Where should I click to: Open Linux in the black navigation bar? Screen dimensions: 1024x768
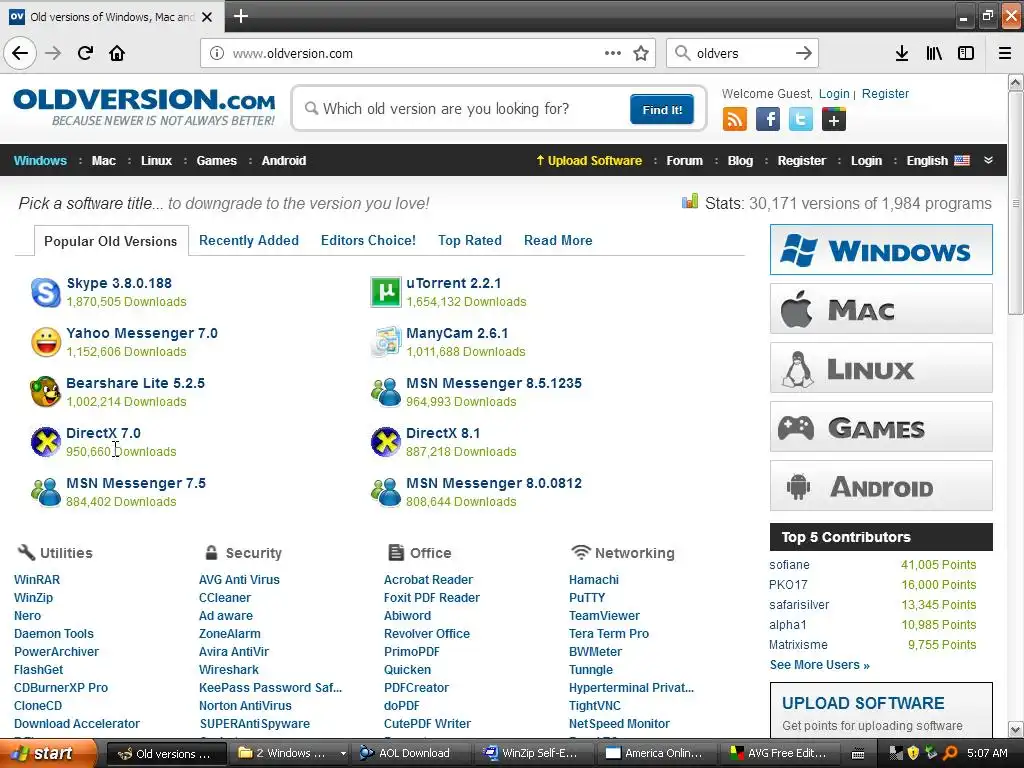pos(157,161)
